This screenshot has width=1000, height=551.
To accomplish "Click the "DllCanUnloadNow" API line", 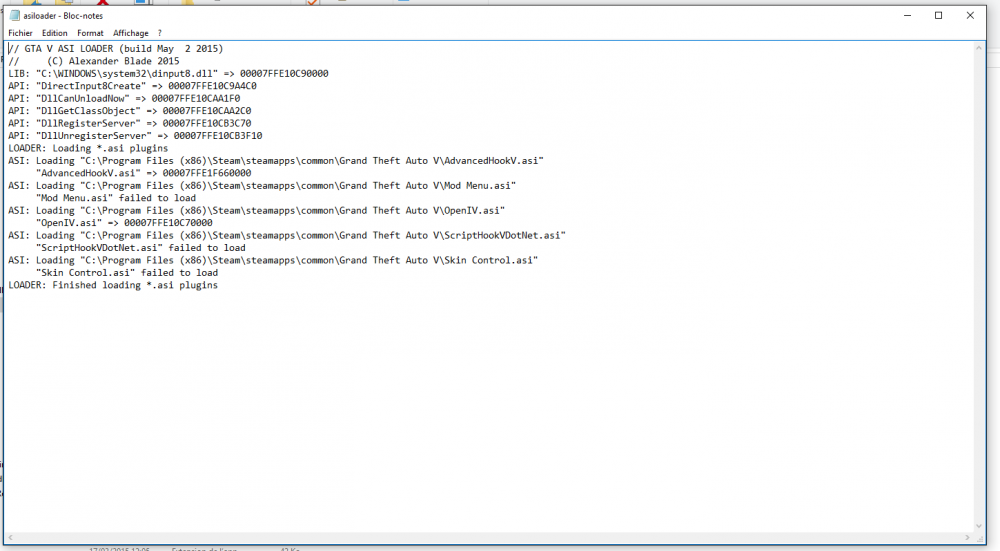I will point(124,98).
